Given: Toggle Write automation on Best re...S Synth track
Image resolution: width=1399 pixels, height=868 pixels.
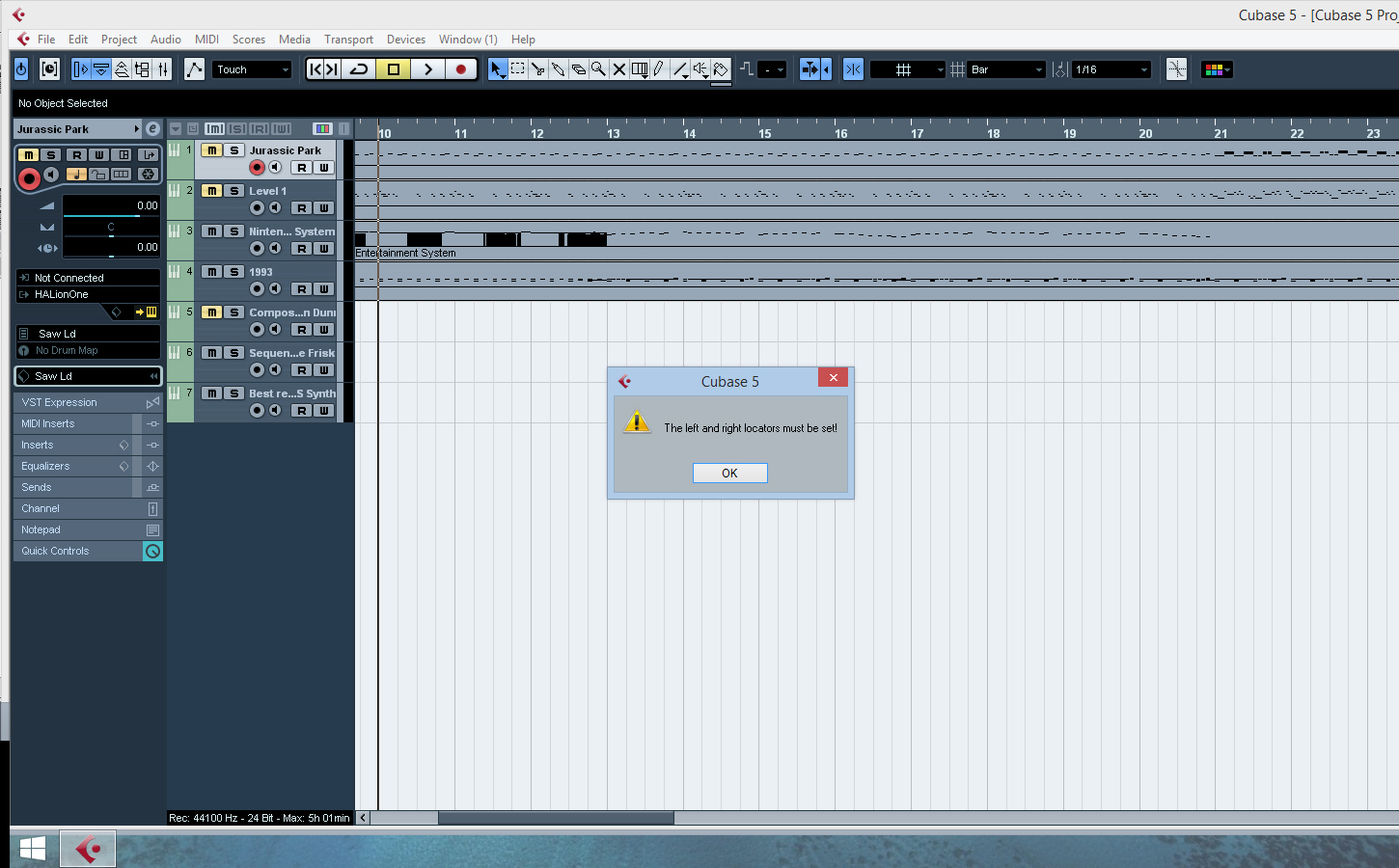Looking at the screenshot, I should click(x=324, y=410).
